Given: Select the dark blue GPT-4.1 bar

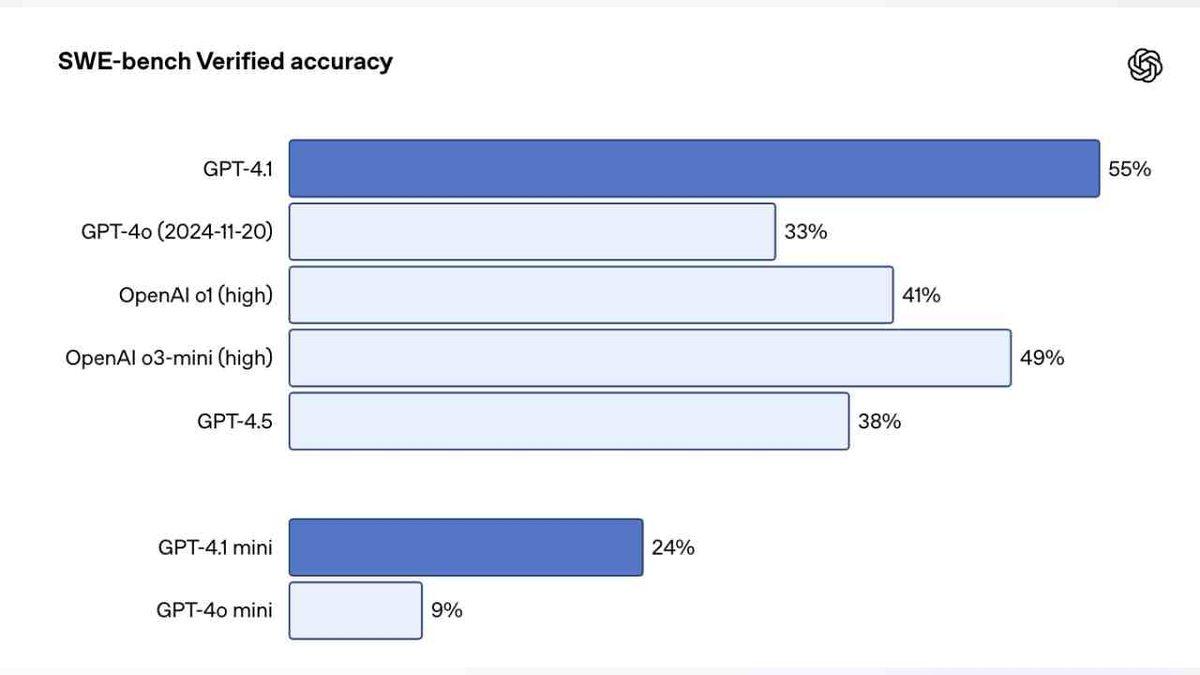Looking at the screenshot, I should tap(694, 168).
